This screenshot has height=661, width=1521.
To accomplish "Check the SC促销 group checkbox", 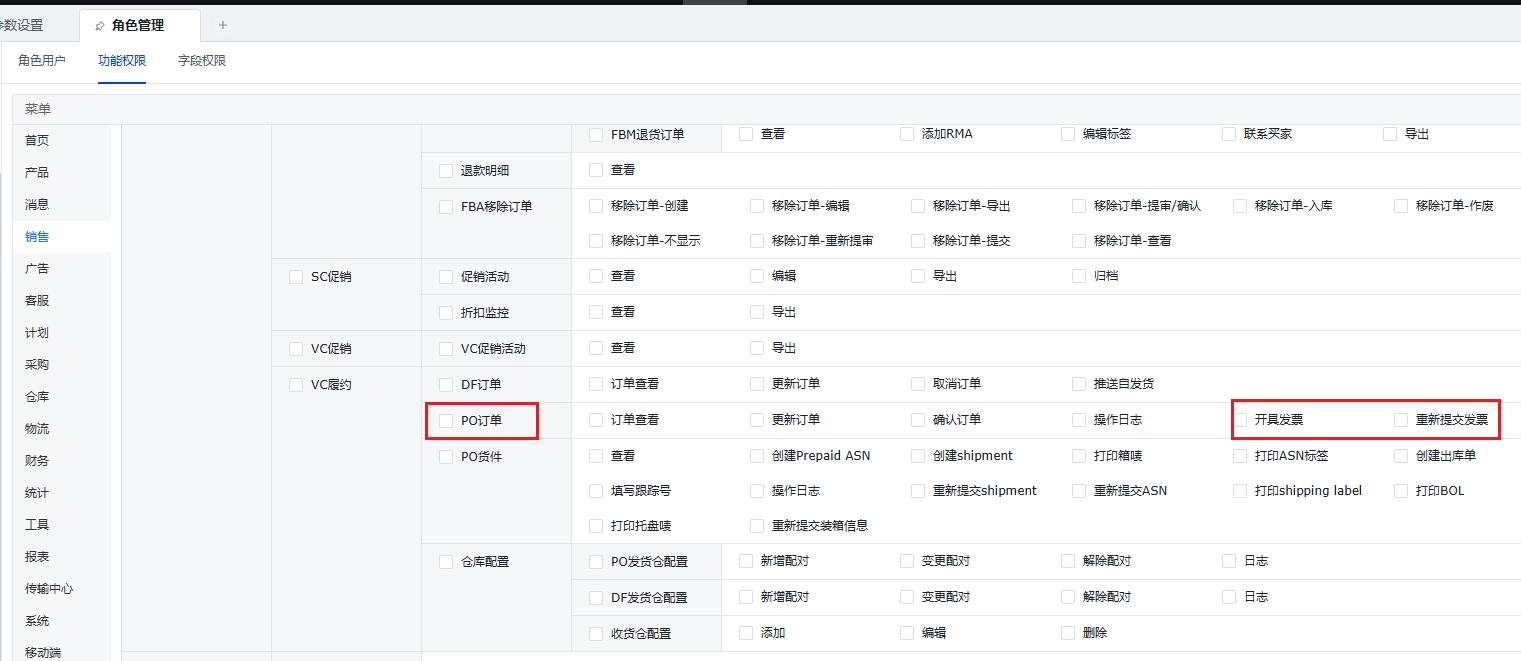I will 296,277.
